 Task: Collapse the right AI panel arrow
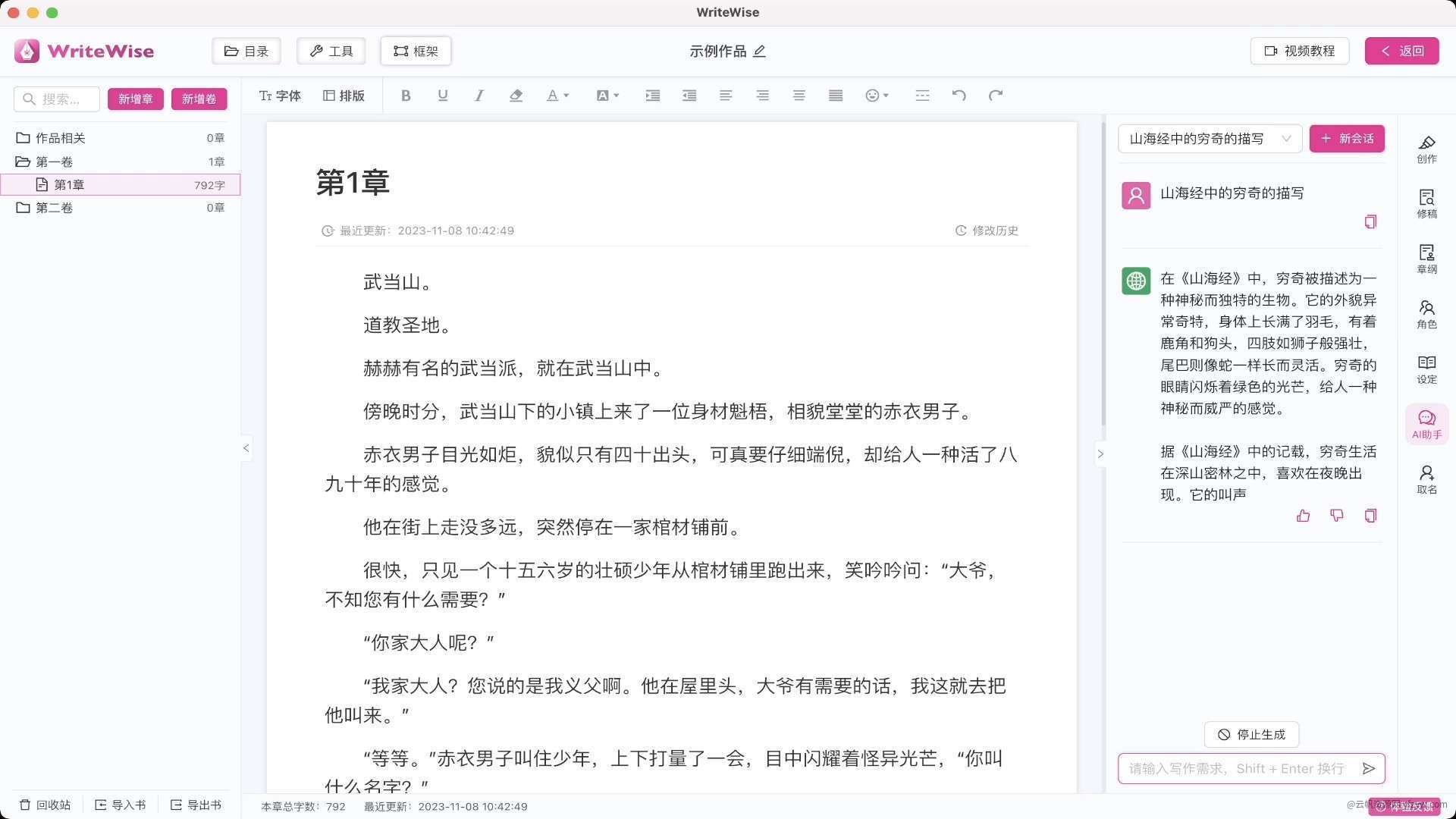coord(1100,454)
